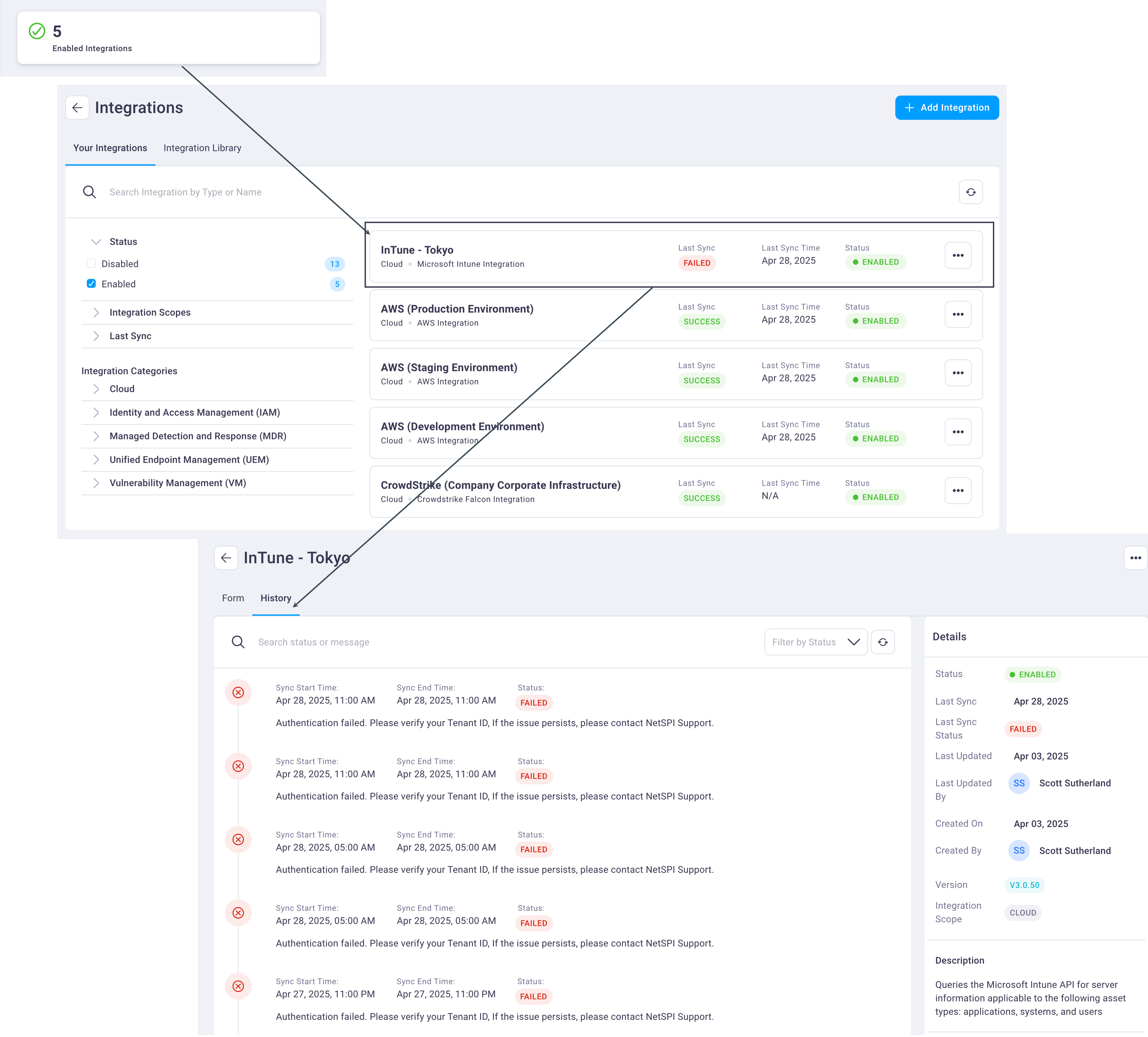Click the FAILED Last Sync Status badge in Details
Viewport: 1148px width, 1037px height.
coord(1023,729)
